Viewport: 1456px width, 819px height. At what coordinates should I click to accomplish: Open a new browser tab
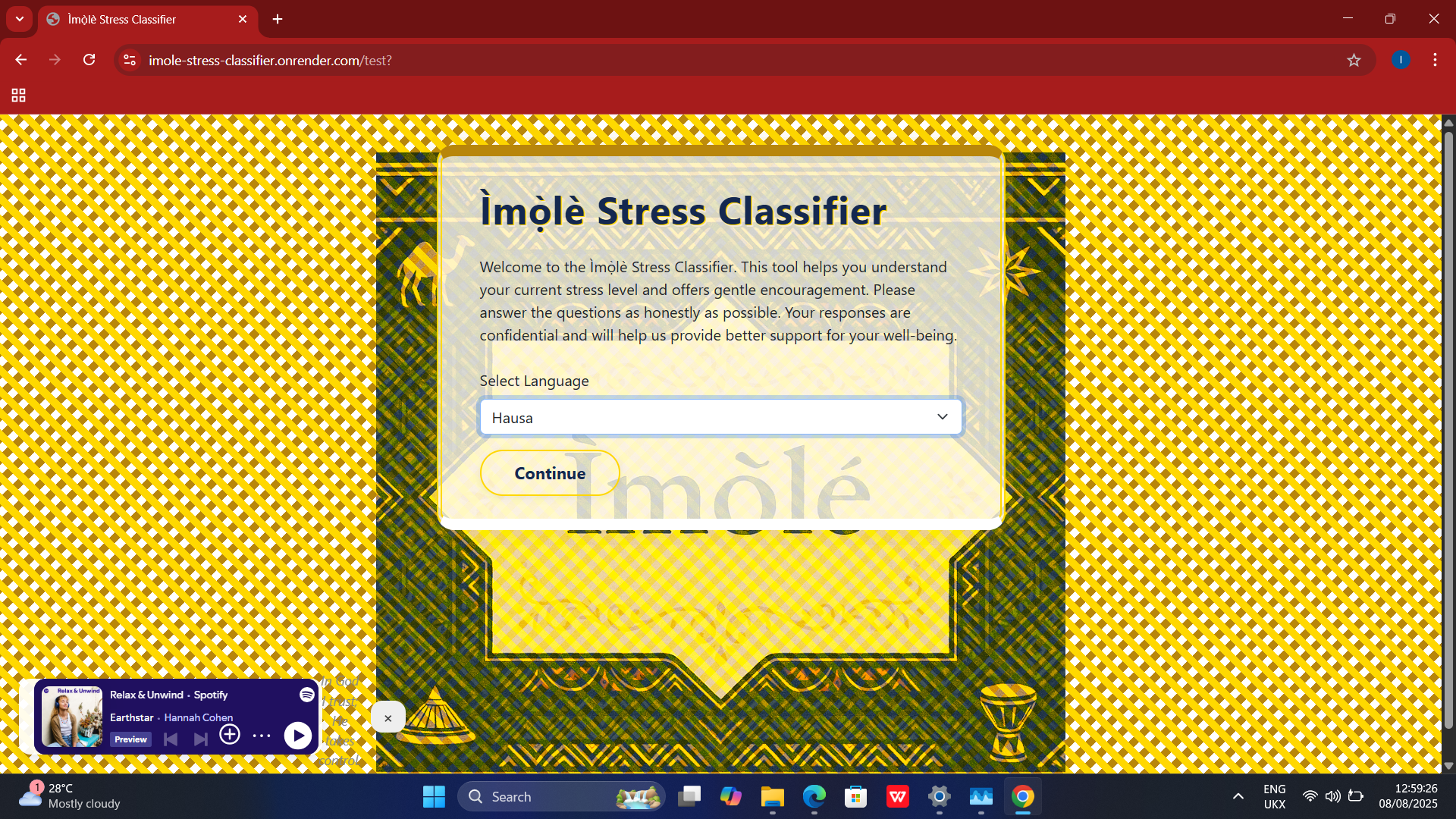pos(278,19)
